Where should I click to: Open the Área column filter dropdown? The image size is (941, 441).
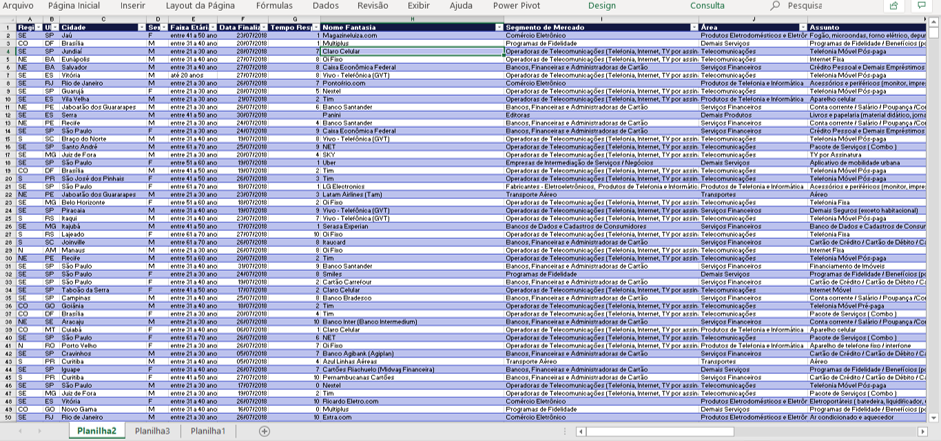(x=803, y=28)
